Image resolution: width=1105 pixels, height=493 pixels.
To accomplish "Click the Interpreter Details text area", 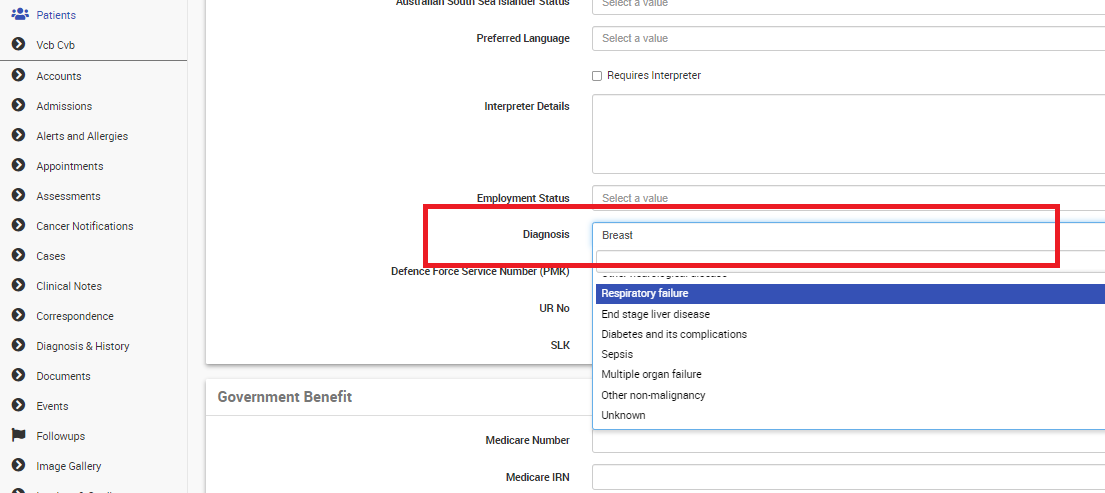I will pos(848,134).
